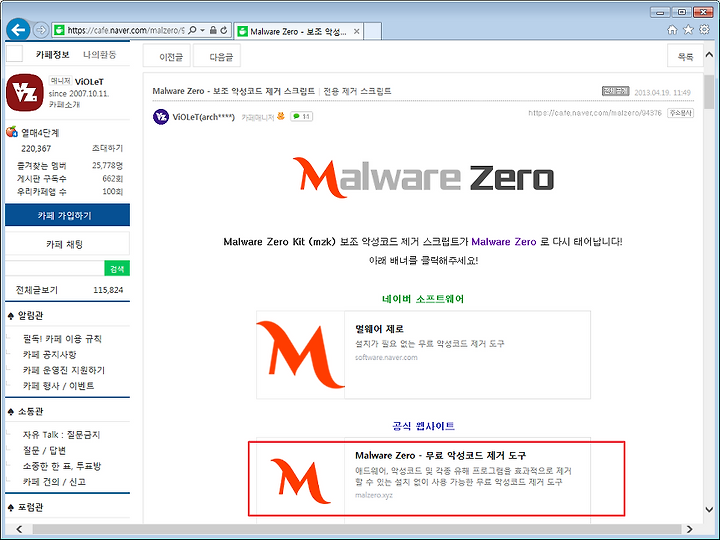Select the Malware Zero browser tab
Viewport: 720px width, 540px height.
tap(298, 31)
